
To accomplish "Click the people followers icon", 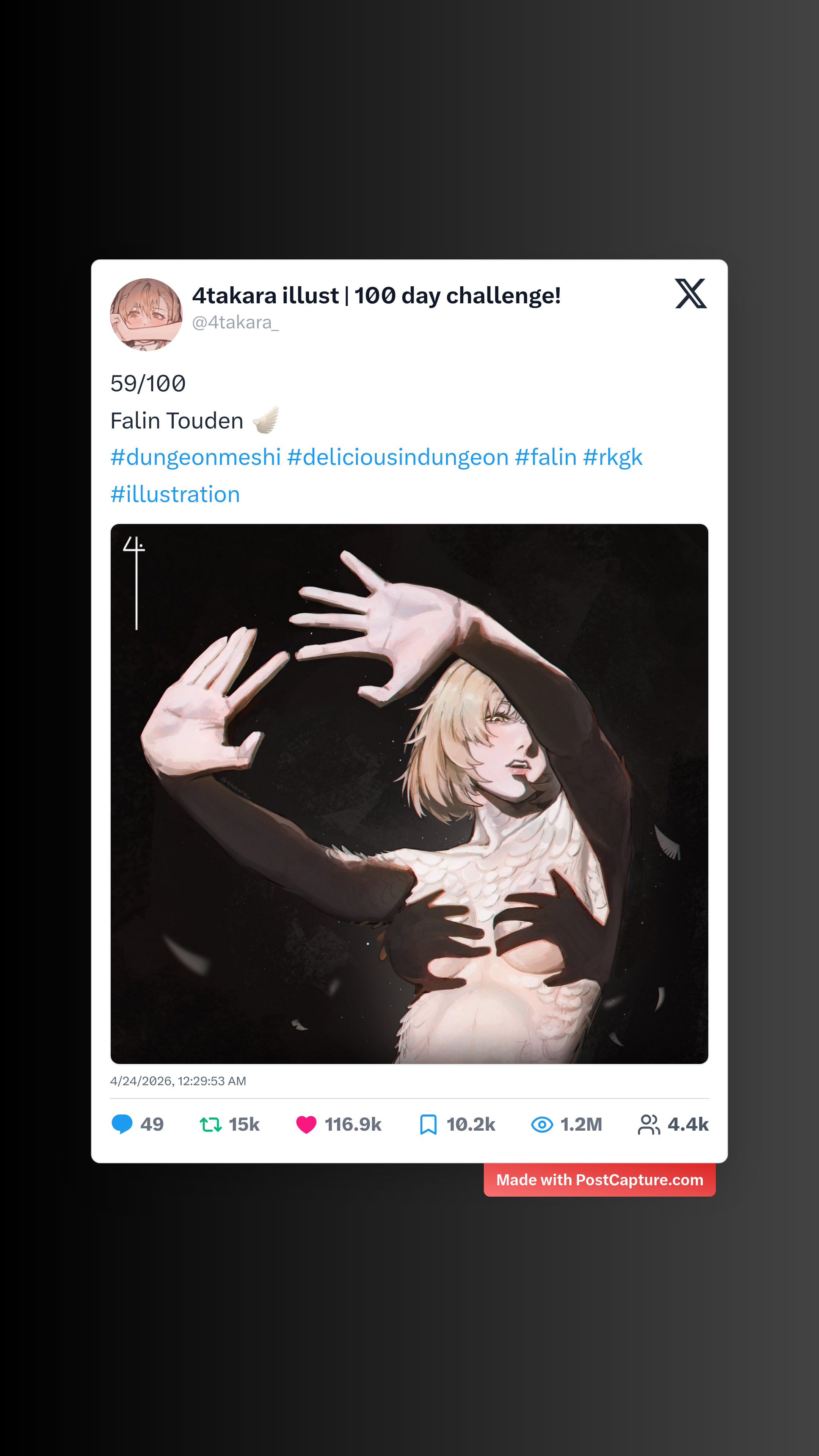I will click(x=648, y=1124).
